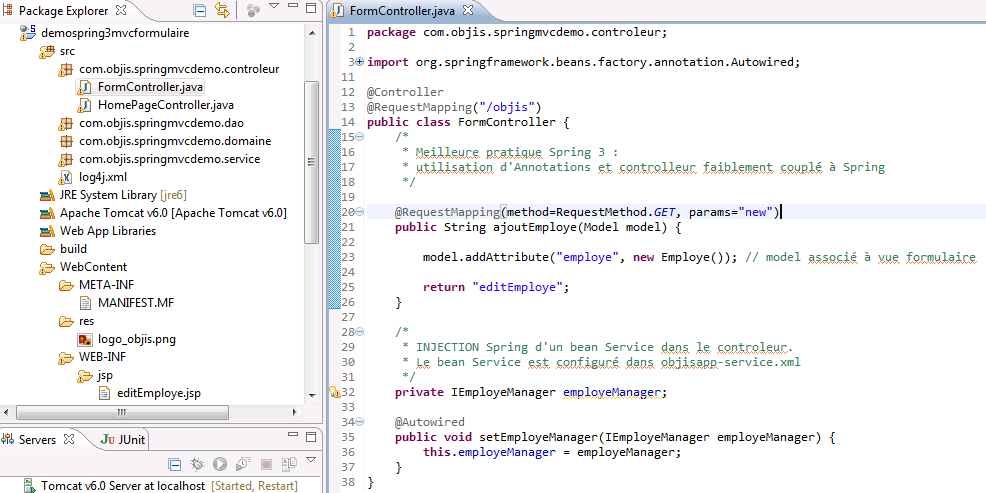986x493 pixels.
Task: Start the server in profile mode
Action: [x=242, y=465]
